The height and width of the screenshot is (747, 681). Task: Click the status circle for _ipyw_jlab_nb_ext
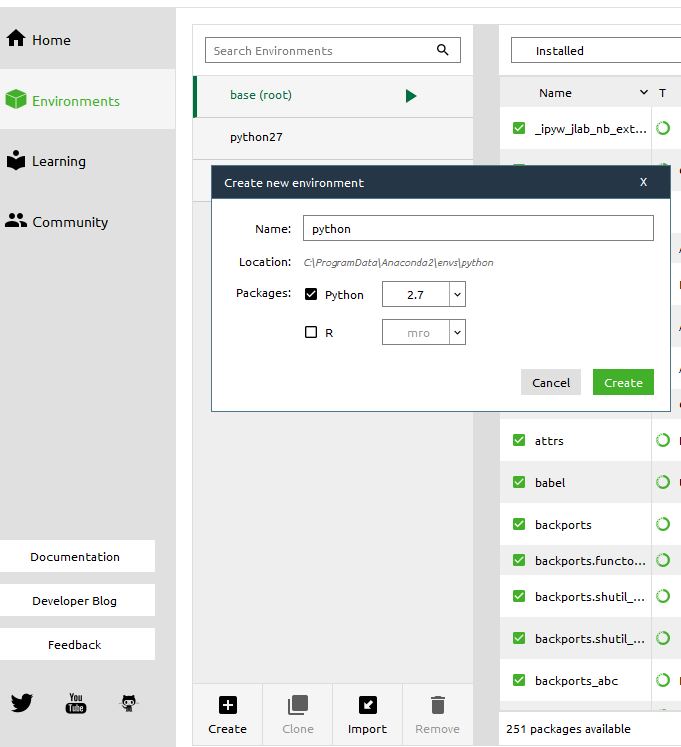[x=663, y=128]
